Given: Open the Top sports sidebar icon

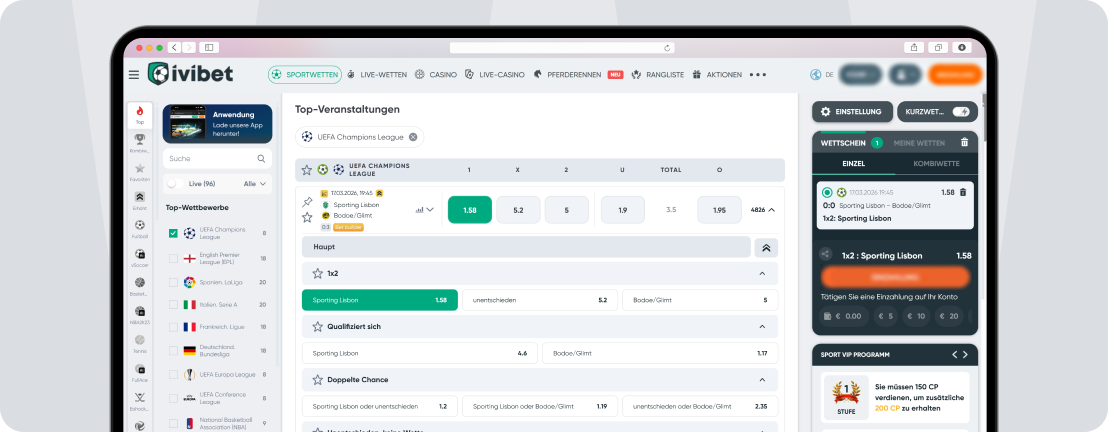Looking at the screenshot, I should pos(140,115).
